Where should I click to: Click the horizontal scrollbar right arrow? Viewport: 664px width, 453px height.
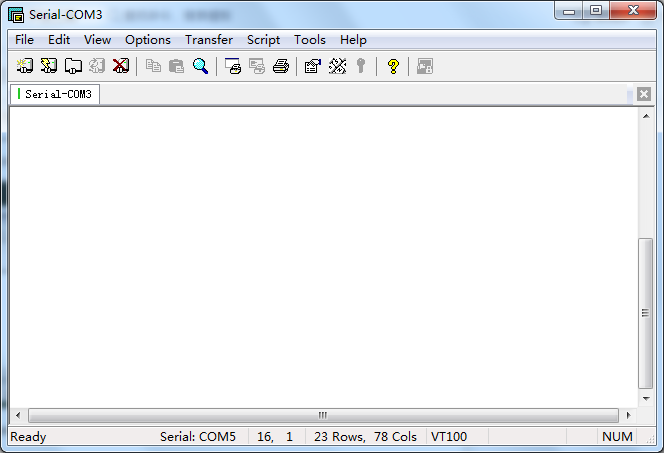coord(628,415)
